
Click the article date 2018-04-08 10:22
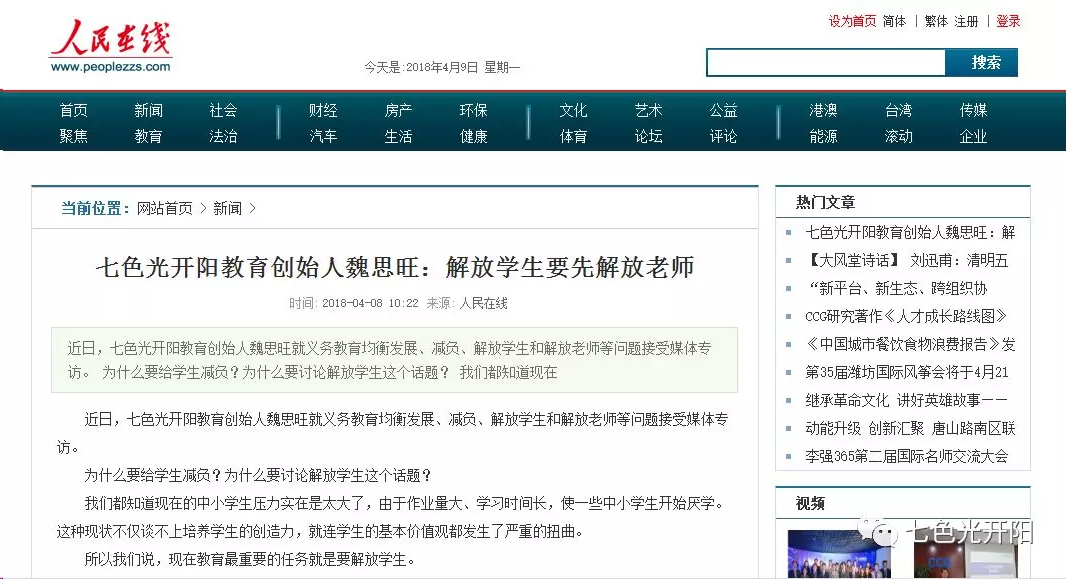point(371,303)
